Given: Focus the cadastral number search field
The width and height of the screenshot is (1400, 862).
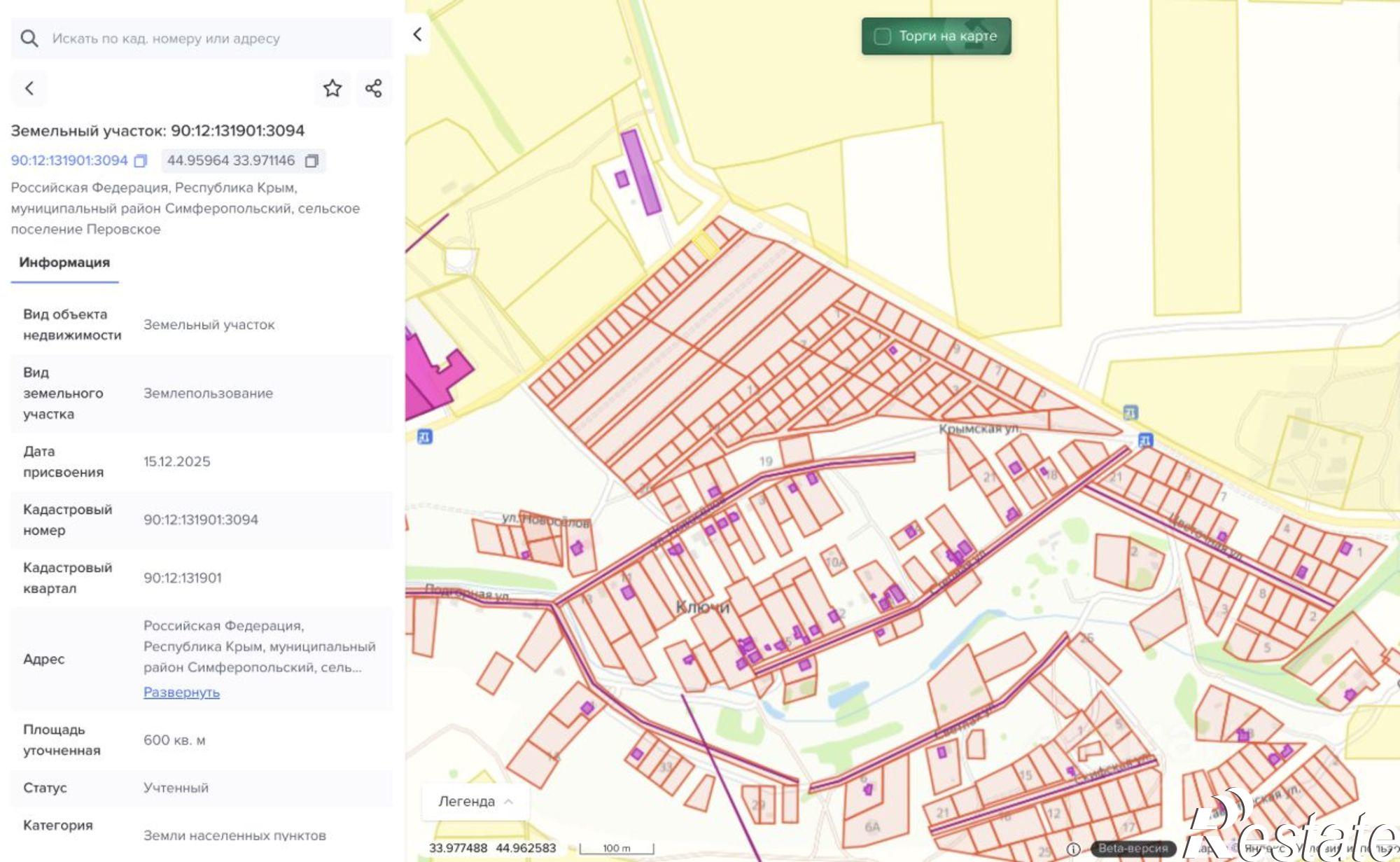Looking at the screenshot, I should point(202,39).
